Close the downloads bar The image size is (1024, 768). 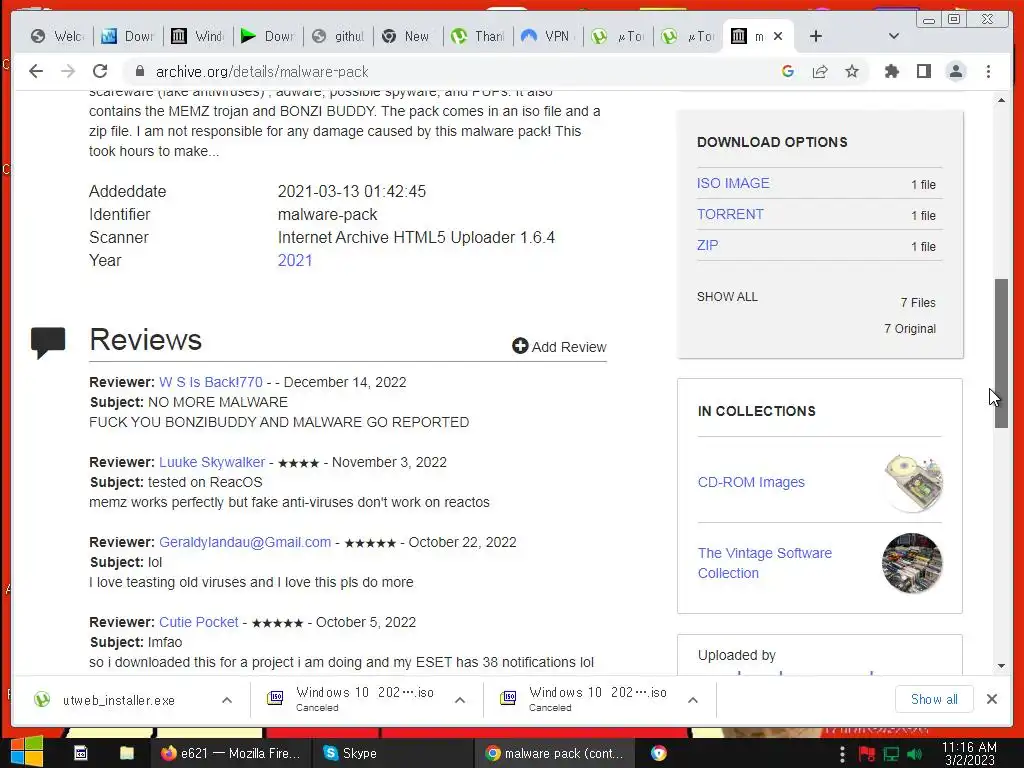991,699
